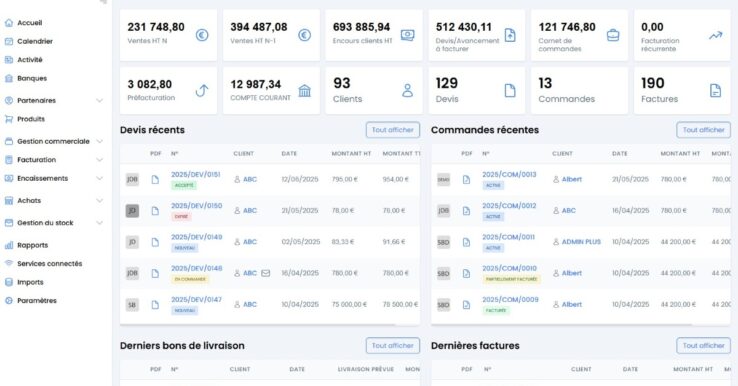Viewport: 738px width, 386px height.
Task: Click Tout afficher for Dernières factures
Action: [704, 346]
